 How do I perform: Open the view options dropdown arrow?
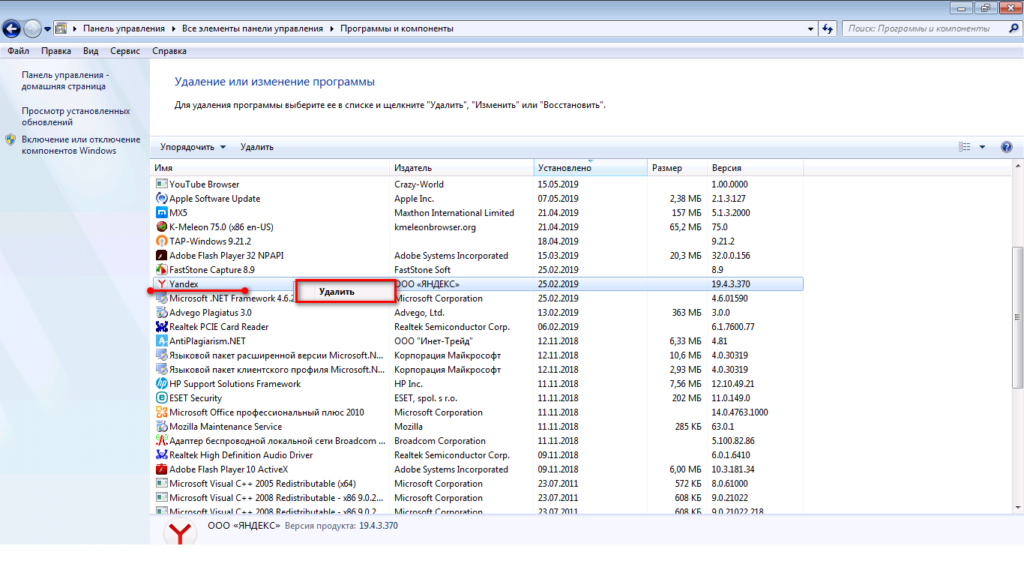point(982,147)
